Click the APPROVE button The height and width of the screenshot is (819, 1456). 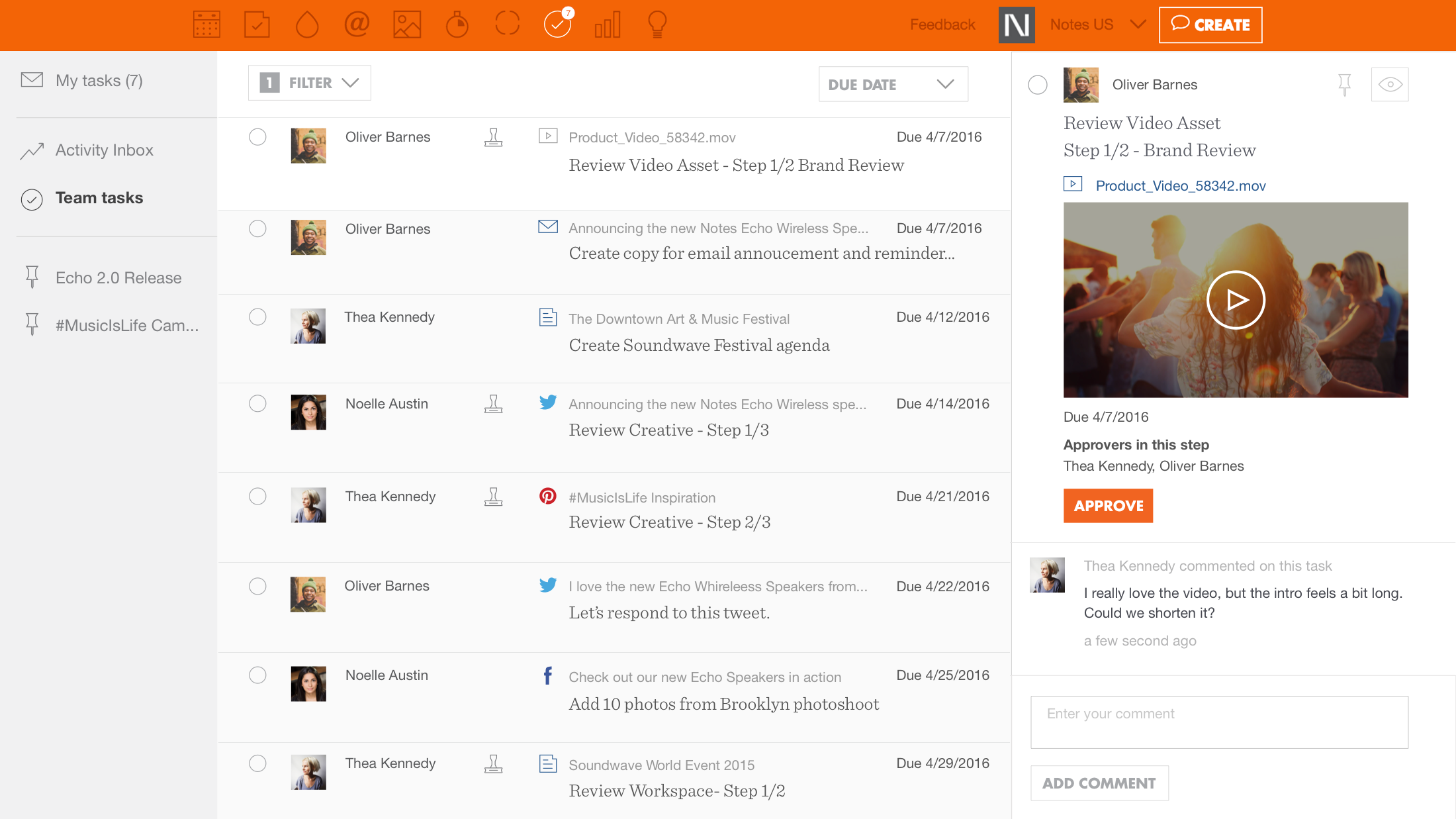(x=1109, y=506)
